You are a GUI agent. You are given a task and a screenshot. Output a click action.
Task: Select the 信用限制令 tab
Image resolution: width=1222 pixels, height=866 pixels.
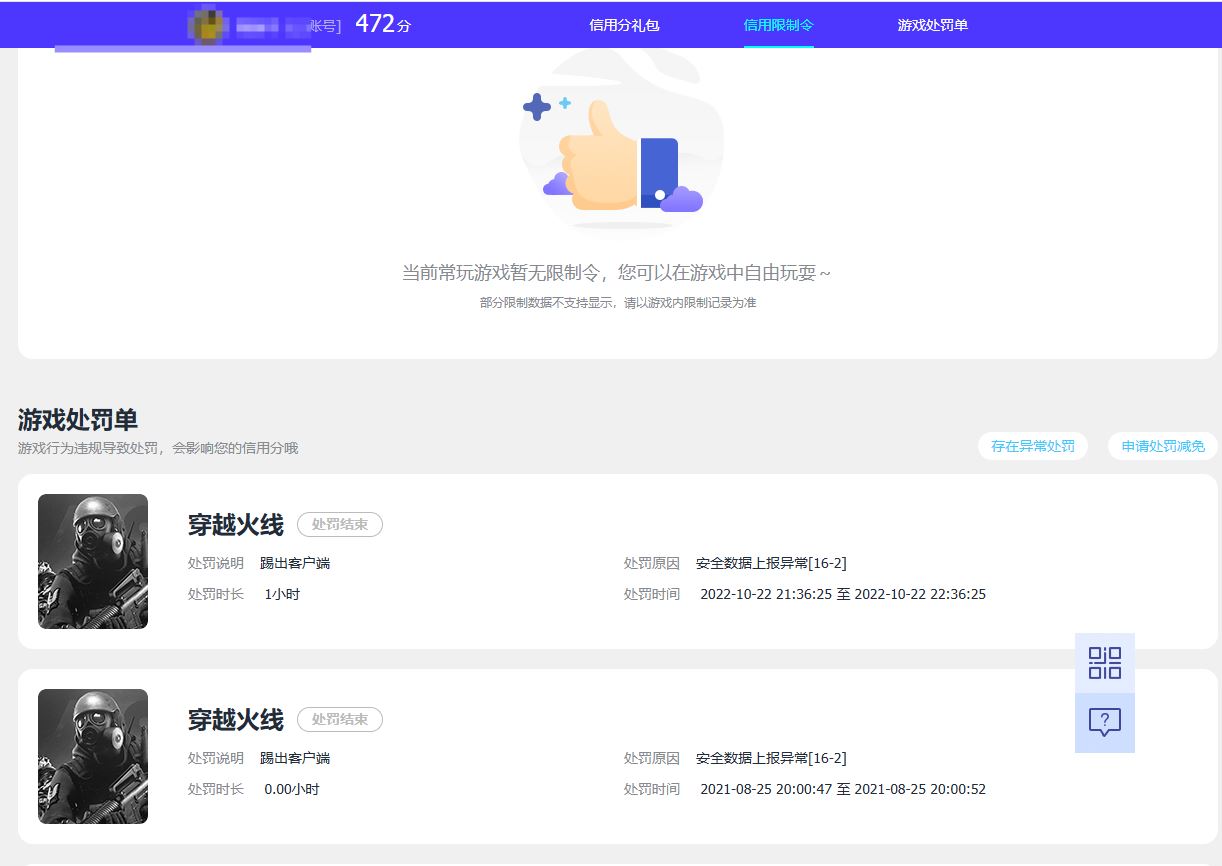pos(778,25)
